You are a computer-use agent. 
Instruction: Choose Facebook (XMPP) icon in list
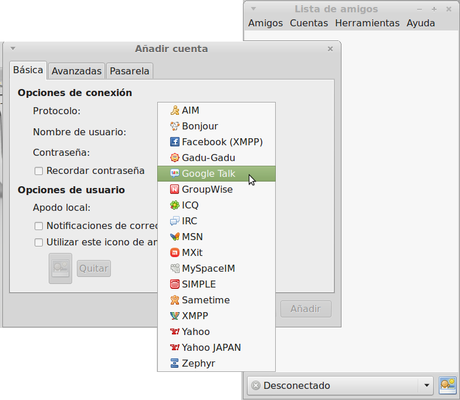tap(175, 142)
